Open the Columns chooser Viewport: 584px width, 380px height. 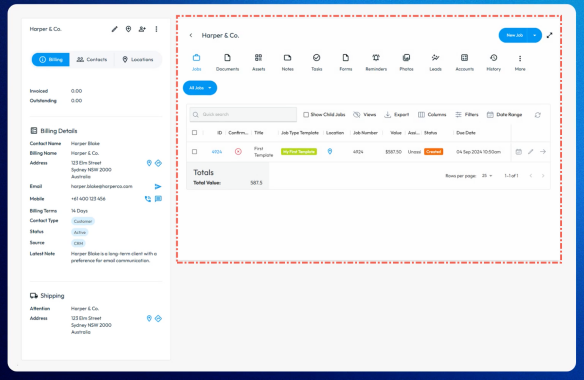pos(432,115)
